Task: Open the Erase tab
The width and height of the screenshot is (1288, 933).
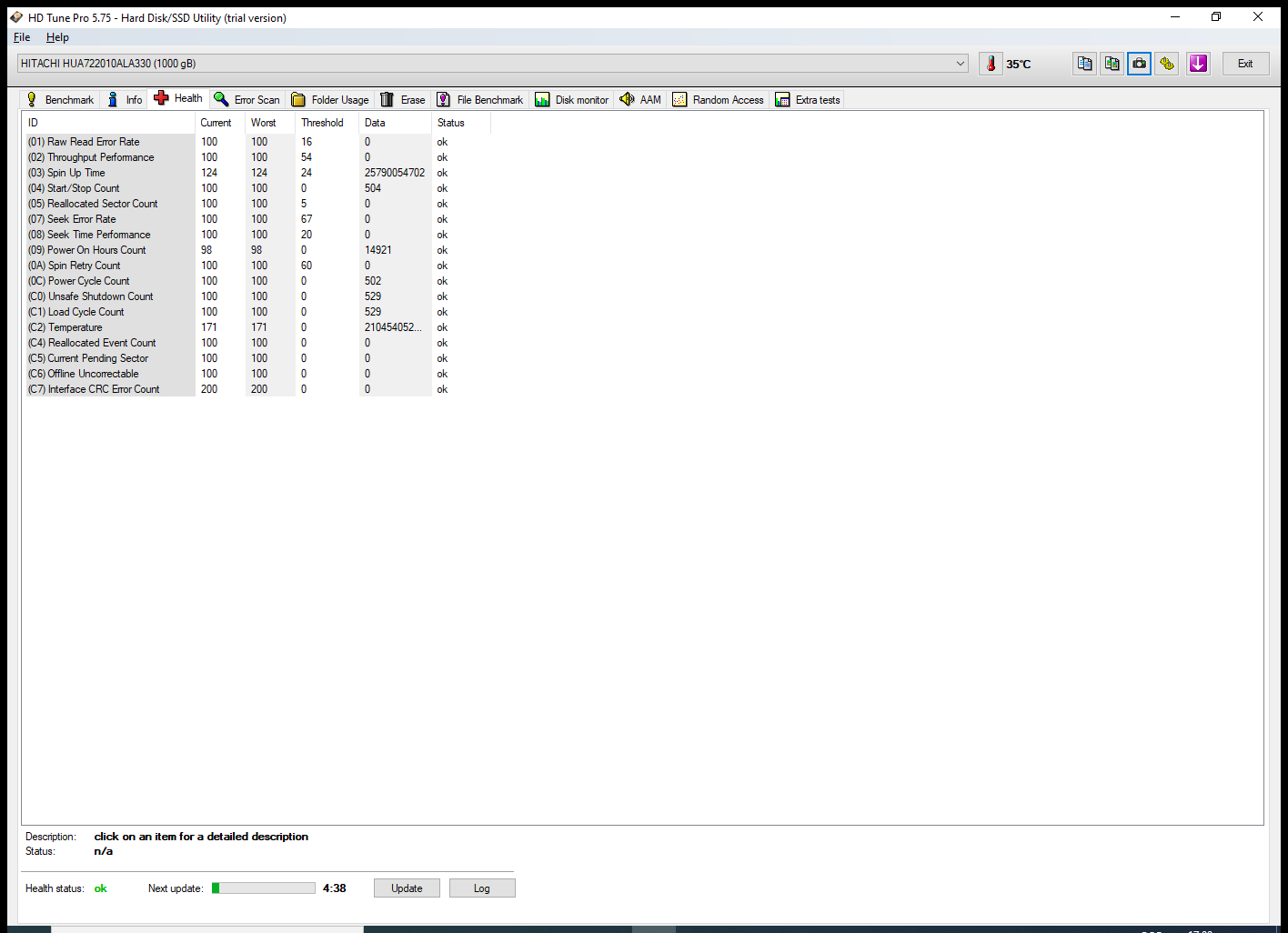Action: pyautogui.click(x=403, y=100)
